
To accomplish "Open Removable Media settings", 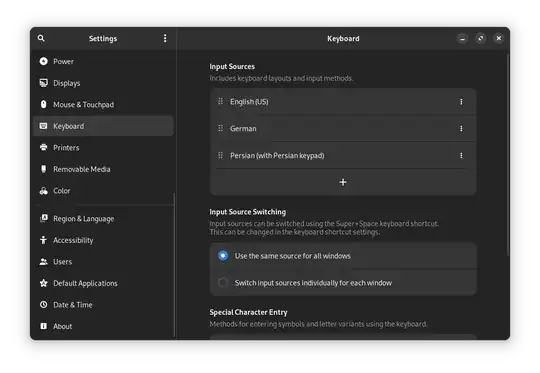I will (103, 169).
